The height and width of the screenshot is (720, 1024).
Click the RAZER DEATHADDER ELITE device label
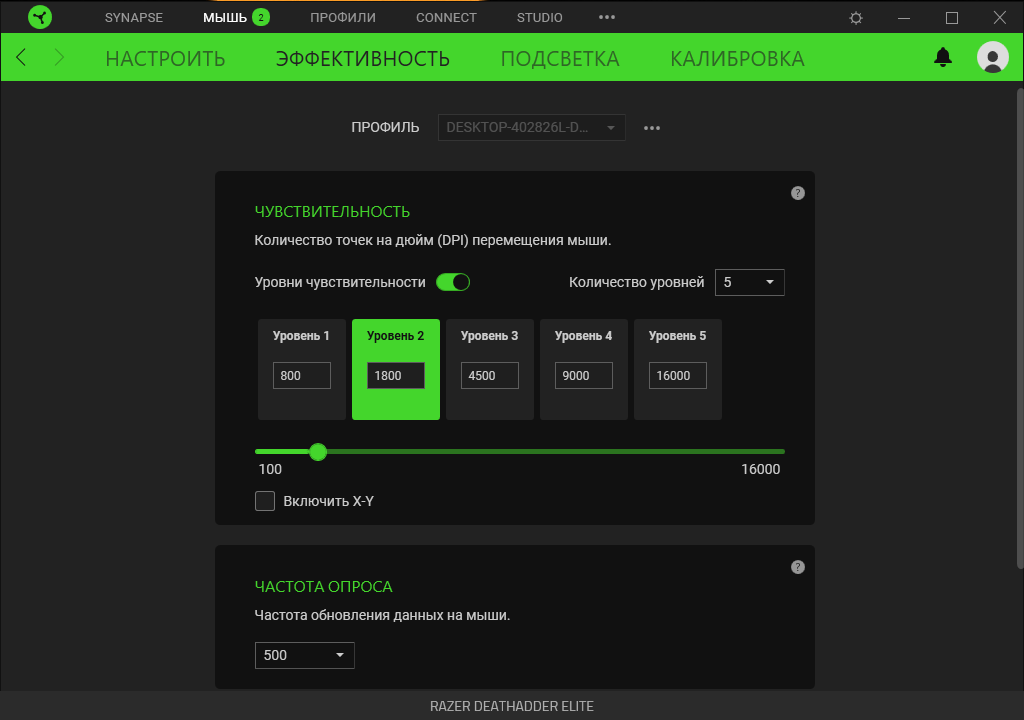tap(512, 706)
